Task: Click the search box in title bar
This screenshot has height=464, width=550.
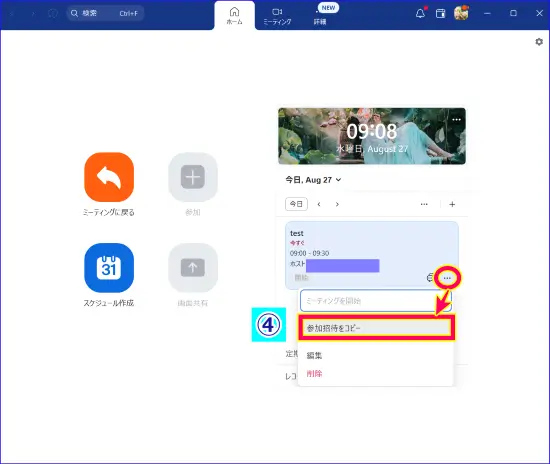Action: click(x=105, y=13)
